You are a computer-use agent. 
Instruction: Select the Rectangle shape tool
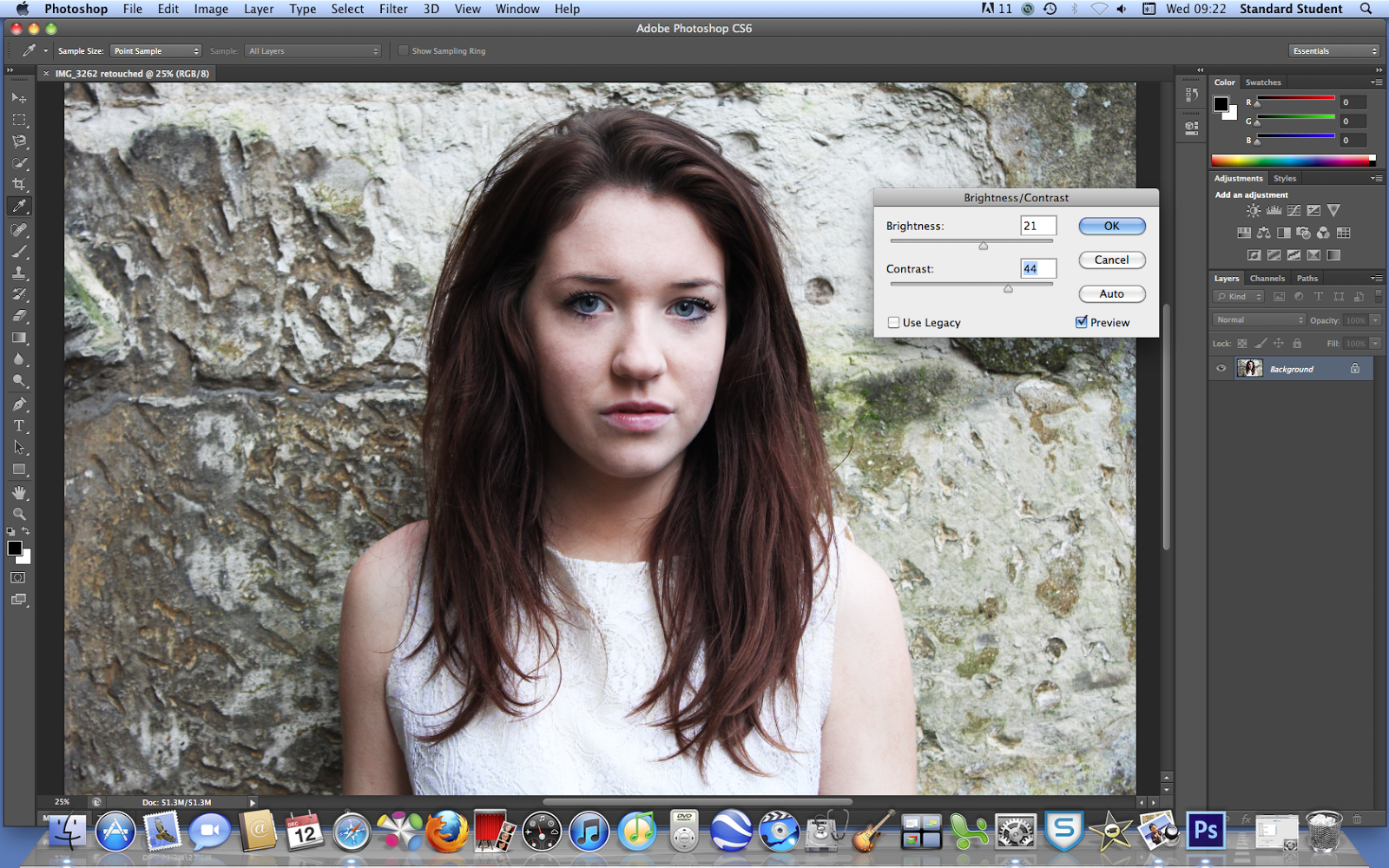19,470
